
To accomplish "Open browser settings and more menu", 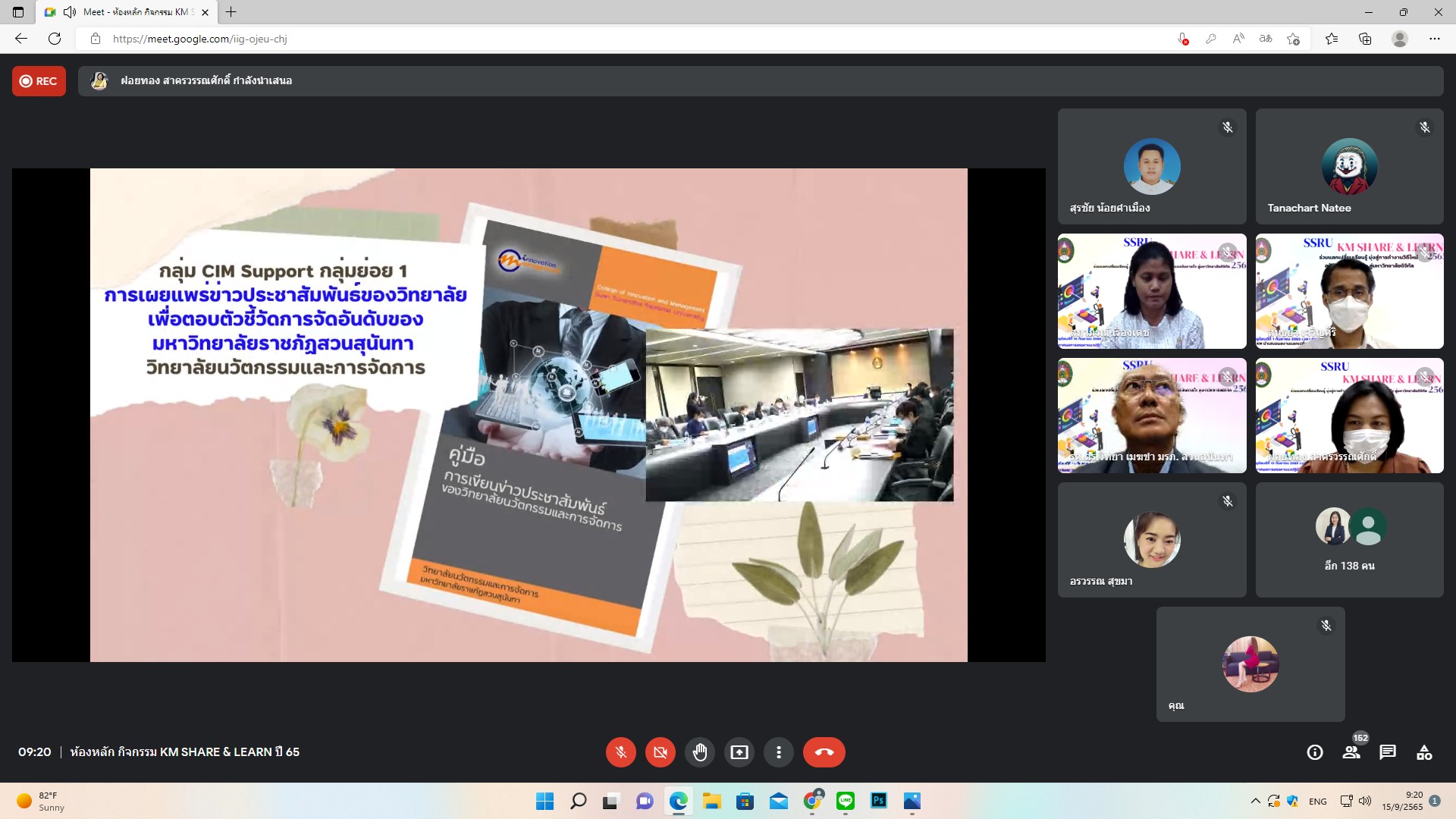I will 1434,39.
